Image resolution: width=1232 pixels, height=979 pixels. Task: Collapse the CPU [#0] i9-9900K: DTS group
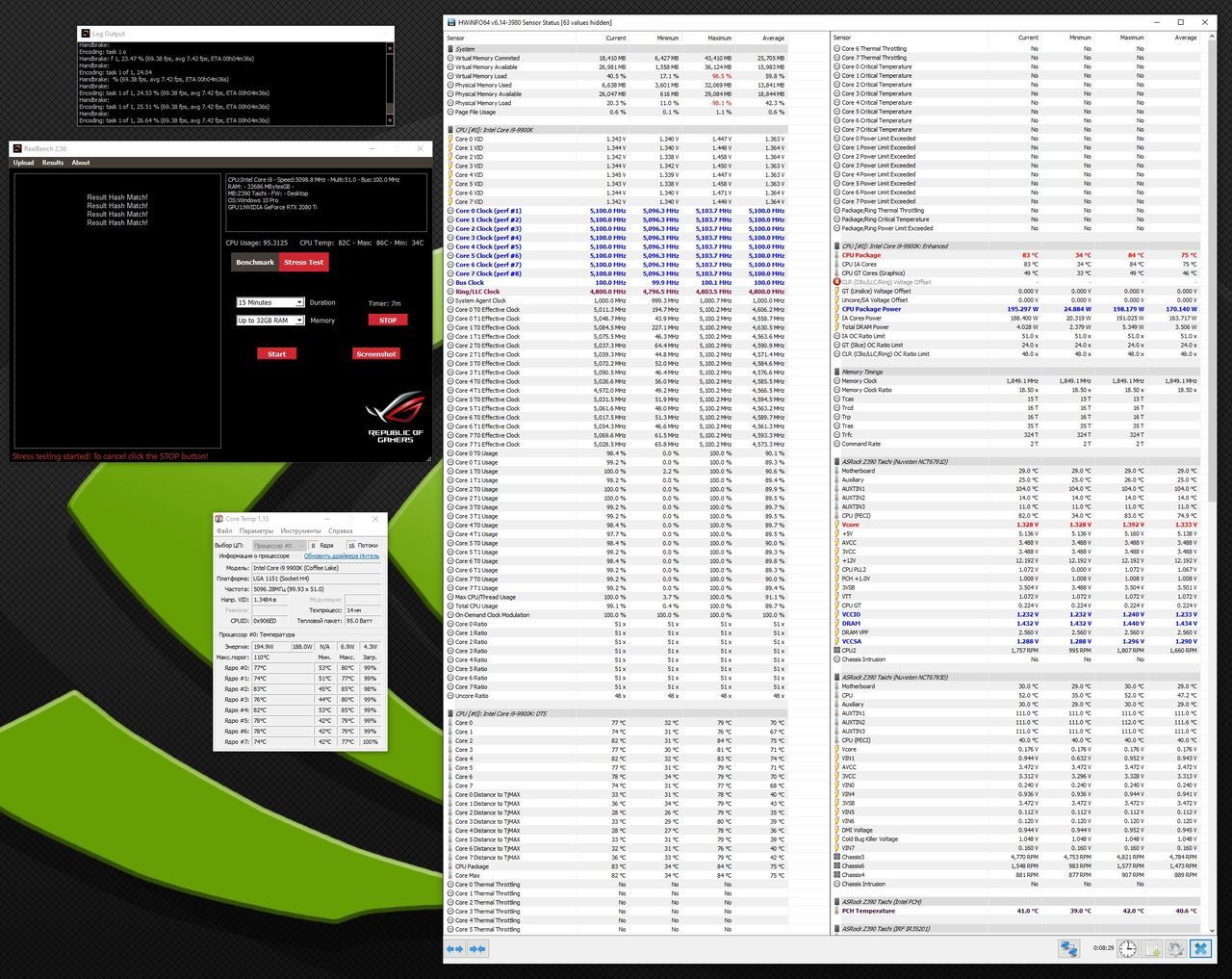point(450,713)
